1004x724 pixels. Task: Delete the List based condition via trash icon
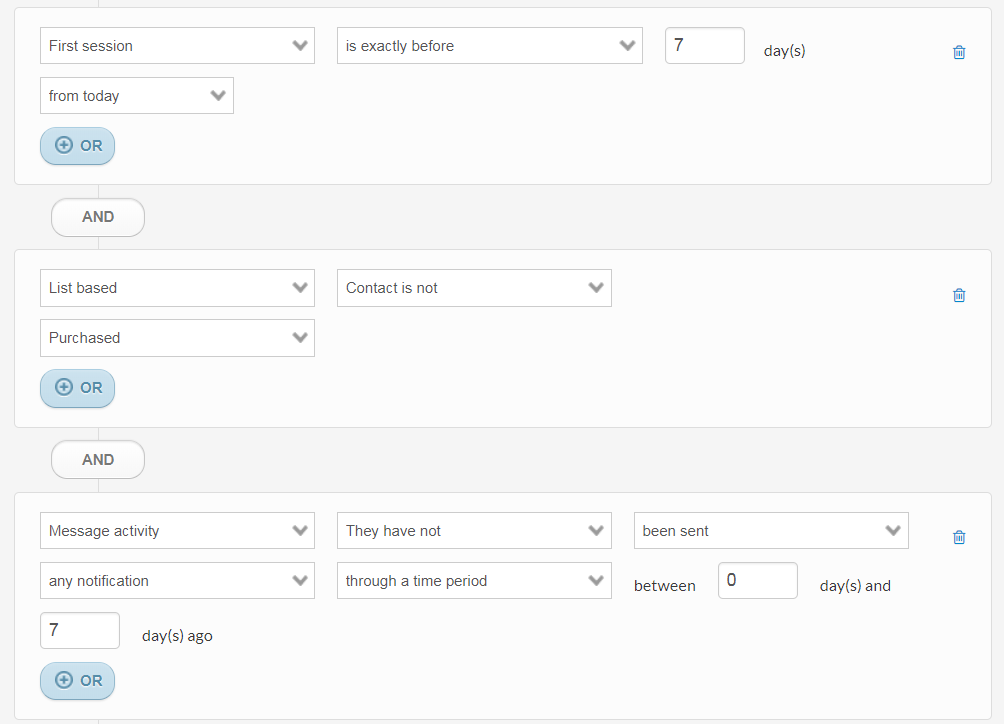coord(959,295)
